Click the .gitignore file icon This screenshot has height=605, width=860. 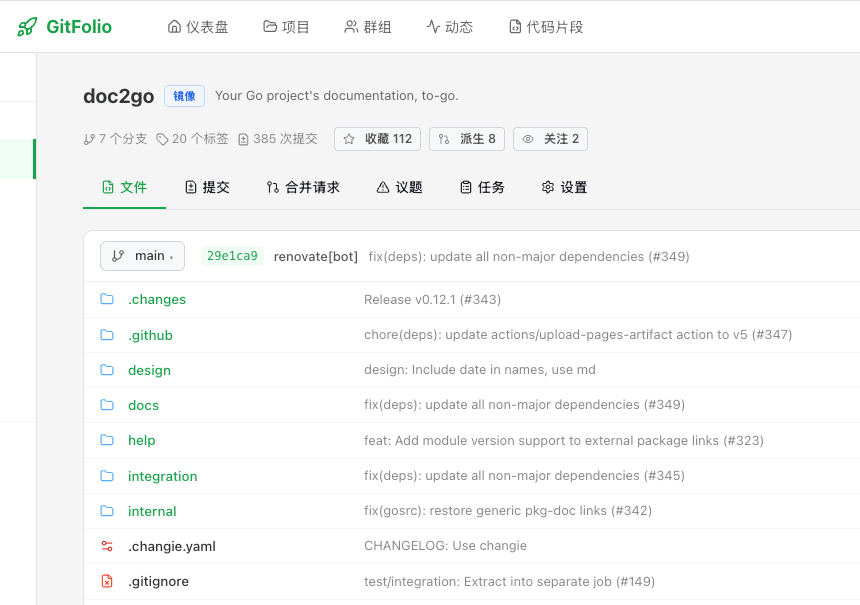[x=107, y=581]
